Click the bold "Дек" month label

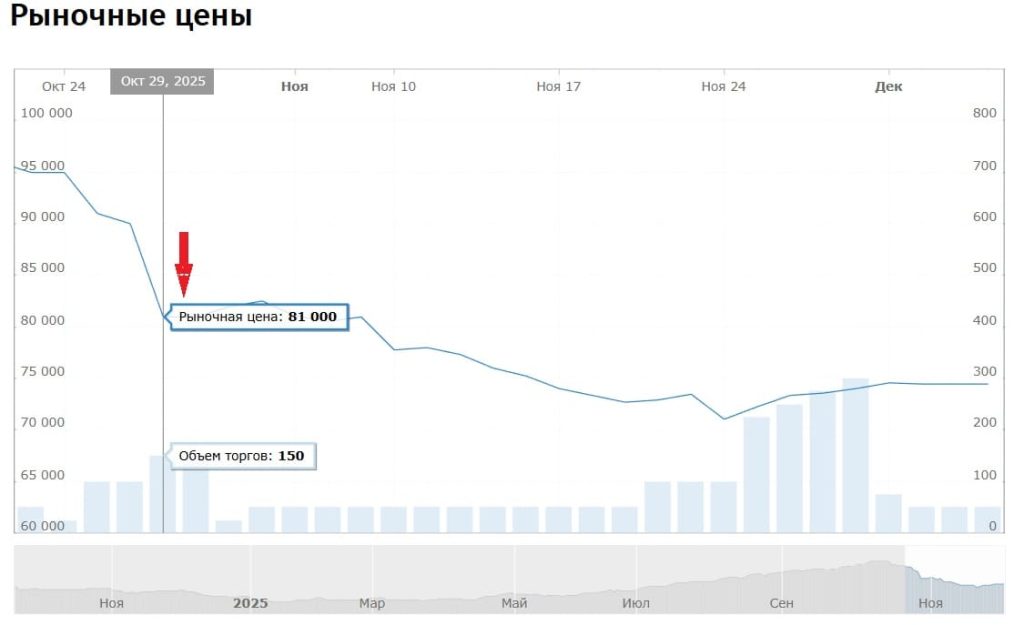888,87
